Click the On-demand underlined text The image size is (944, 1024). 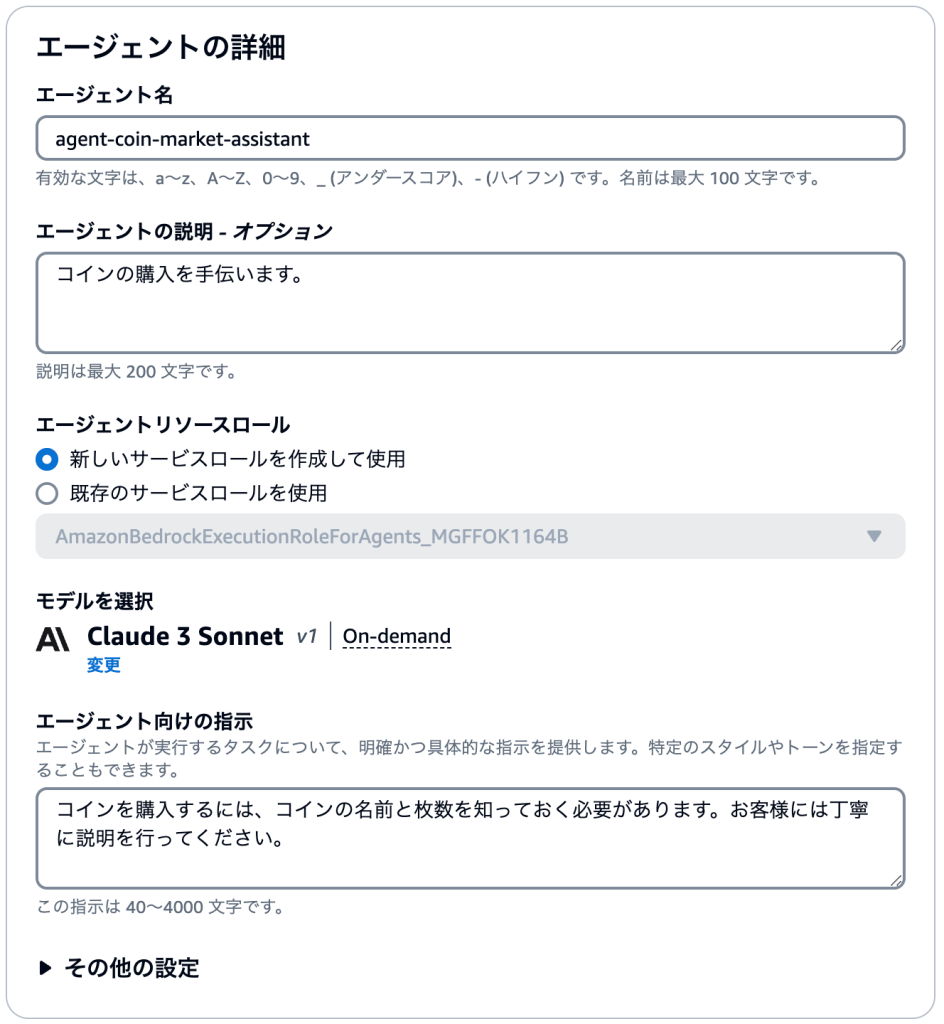(x=397, y=636)
